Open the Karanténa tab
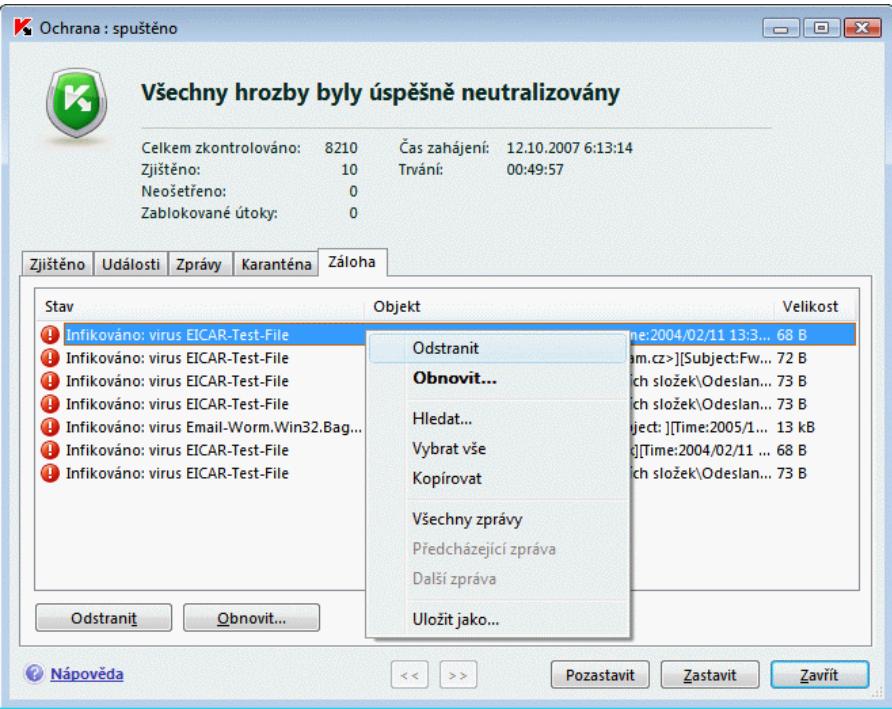The height and width of the screenshot is (709, 892). pyautogui.click(x=276, y=265)
